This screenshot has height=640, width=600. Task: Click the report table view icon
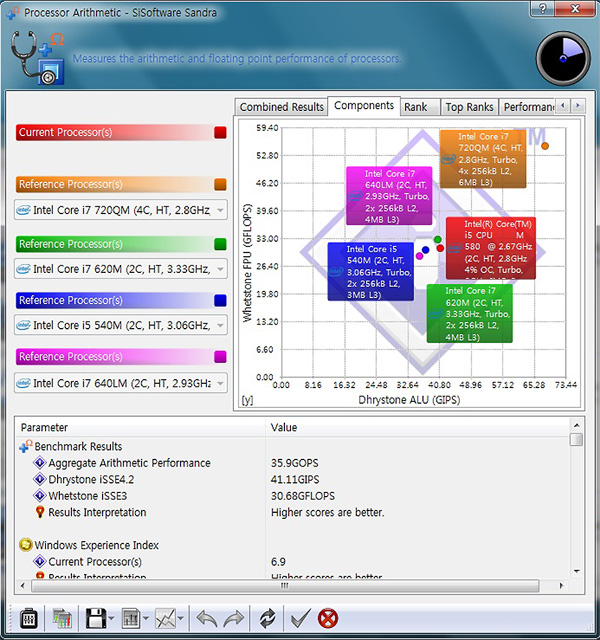[131, 618]
